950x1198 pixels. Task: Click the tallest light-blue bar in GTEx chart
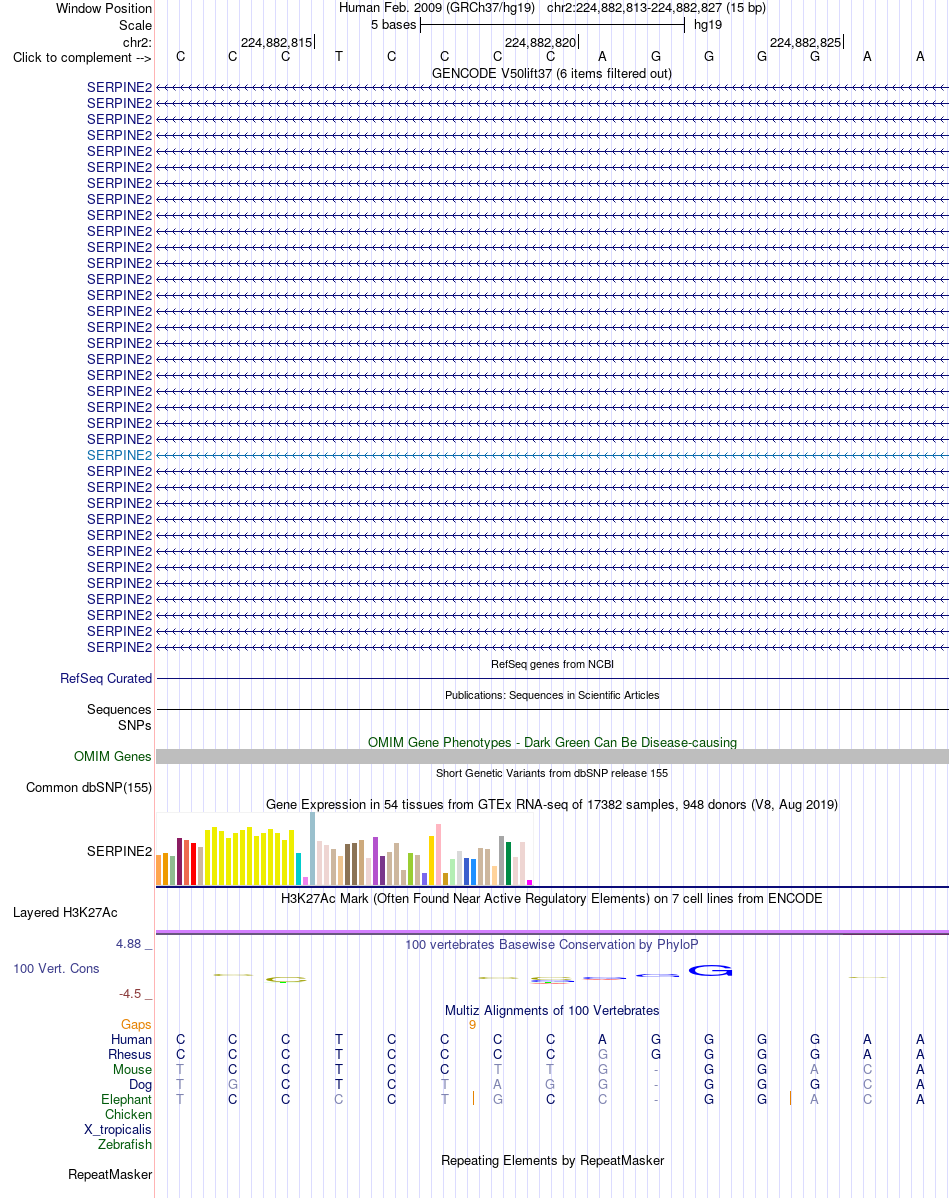point(313,849)
